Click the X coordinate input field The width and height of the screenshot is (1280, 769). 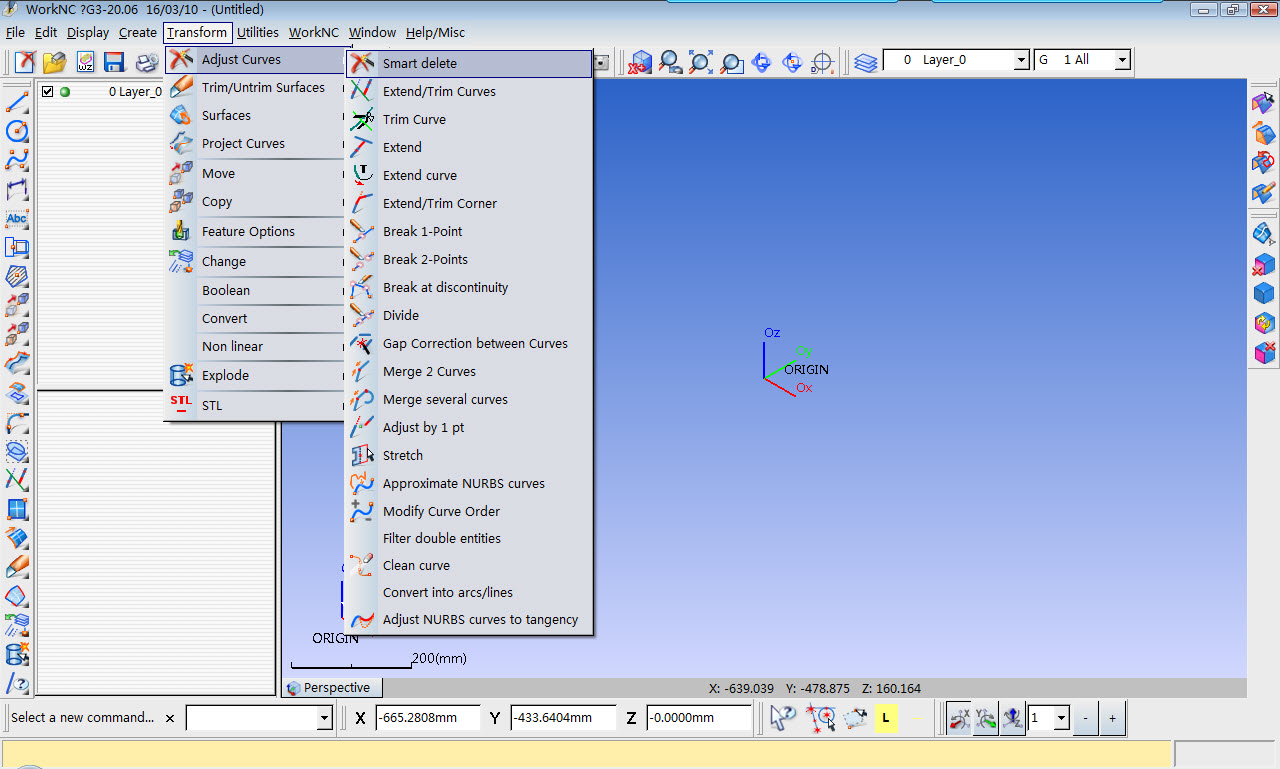coord(428,718)
